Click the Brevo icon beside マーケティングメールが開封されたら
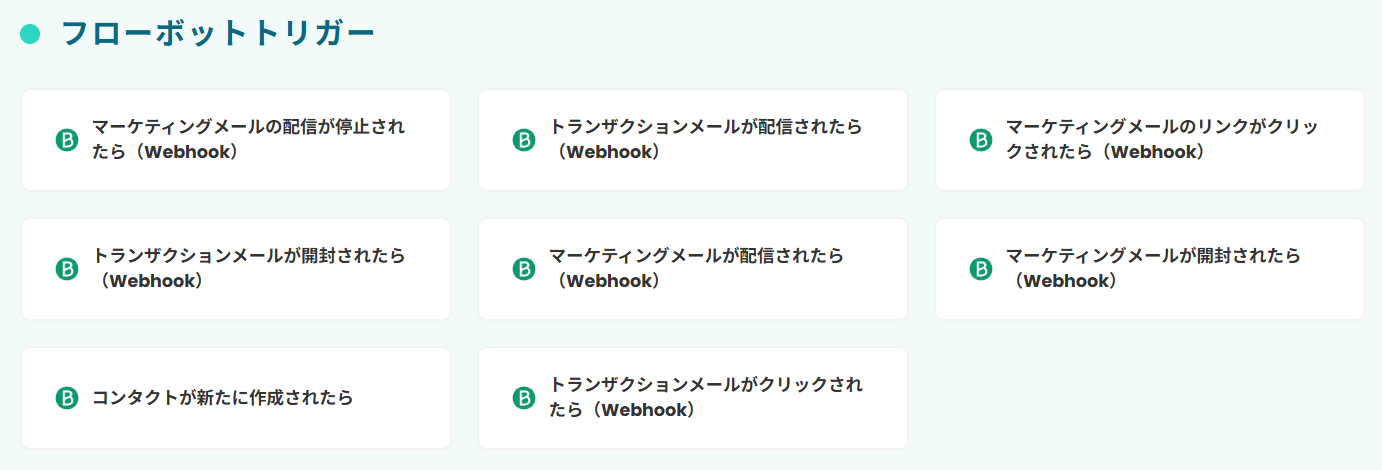Screen dimensions: 1382x470 click(981, 269)
